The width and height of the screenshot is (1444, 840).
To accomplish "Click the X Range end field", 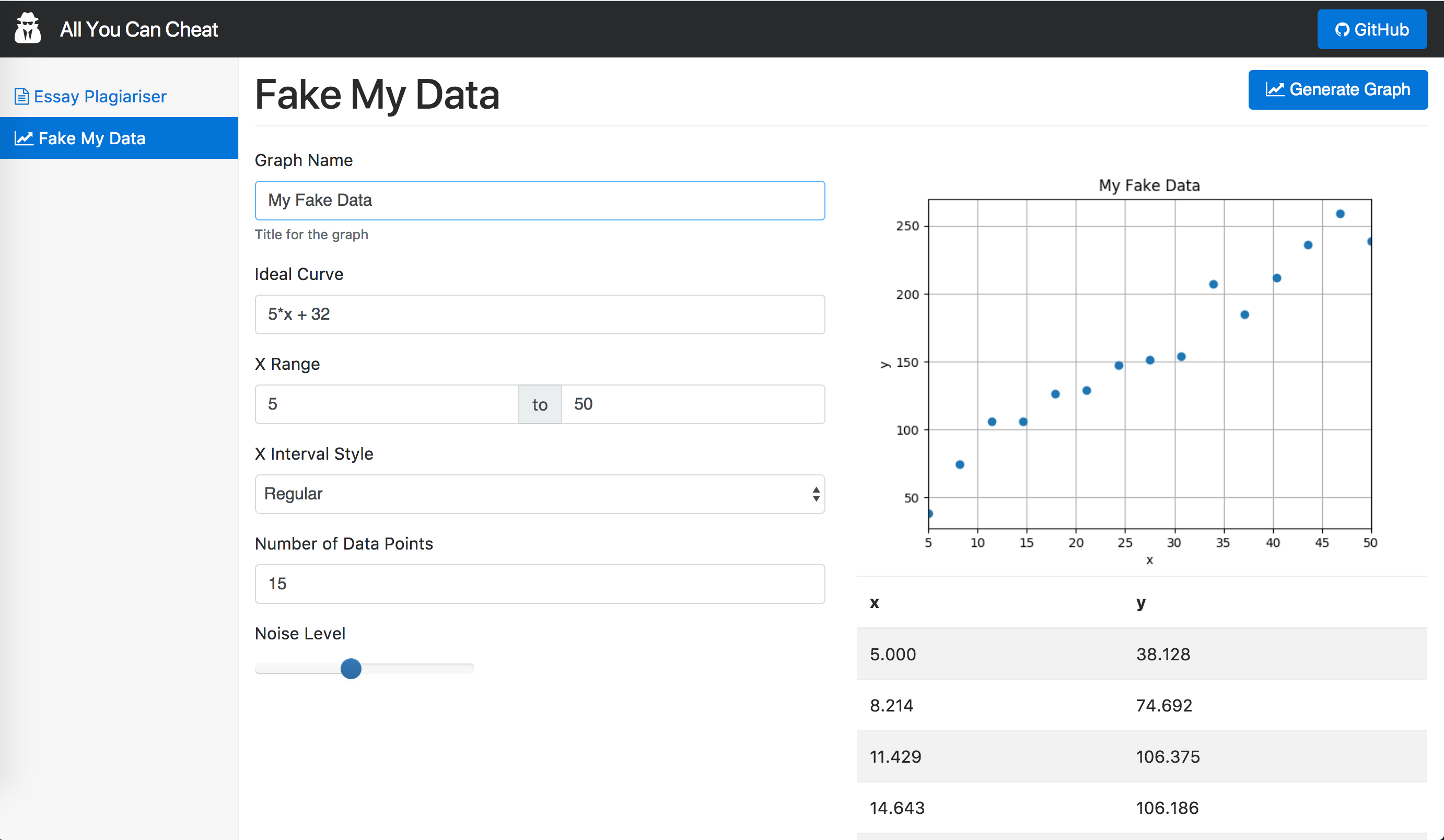I will pyautogui.click(x=692, y=404).
